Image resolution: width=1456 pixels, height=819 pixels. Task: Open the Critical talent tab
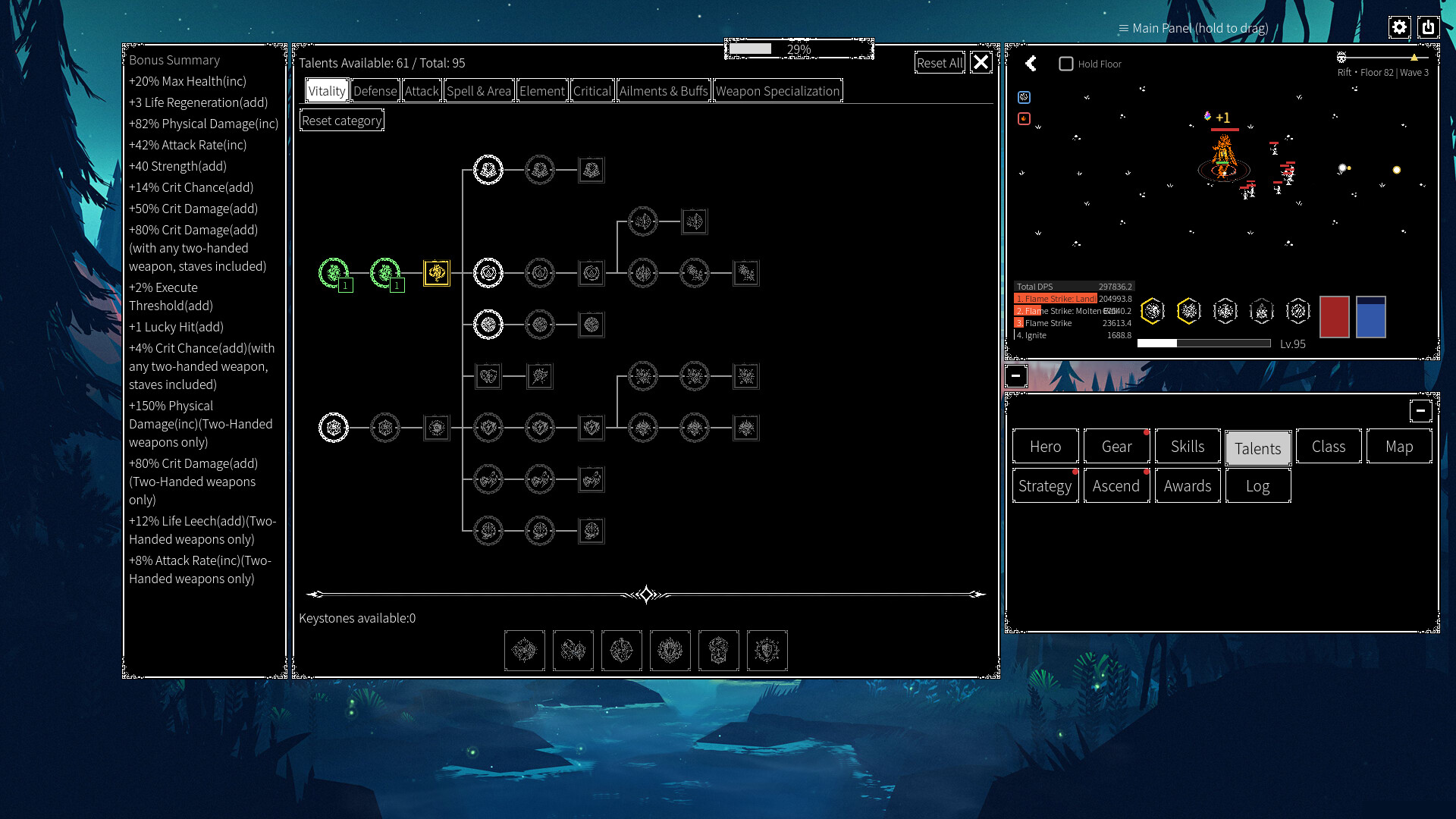tap(591, 91)
